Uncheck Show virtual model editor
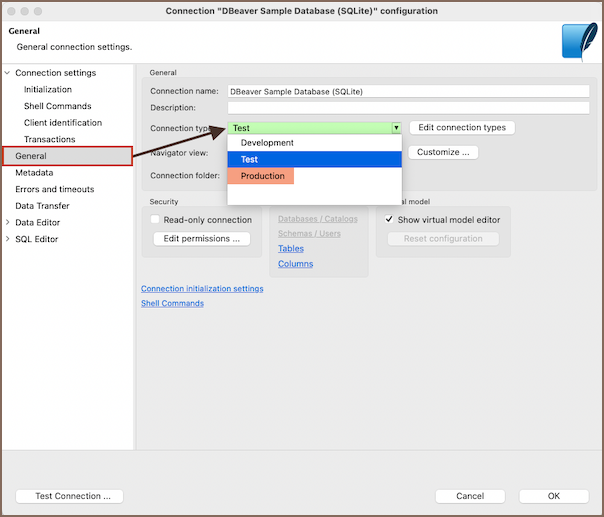Image resolution: width=604 pixels, height=517 pixels. [389, 220]
